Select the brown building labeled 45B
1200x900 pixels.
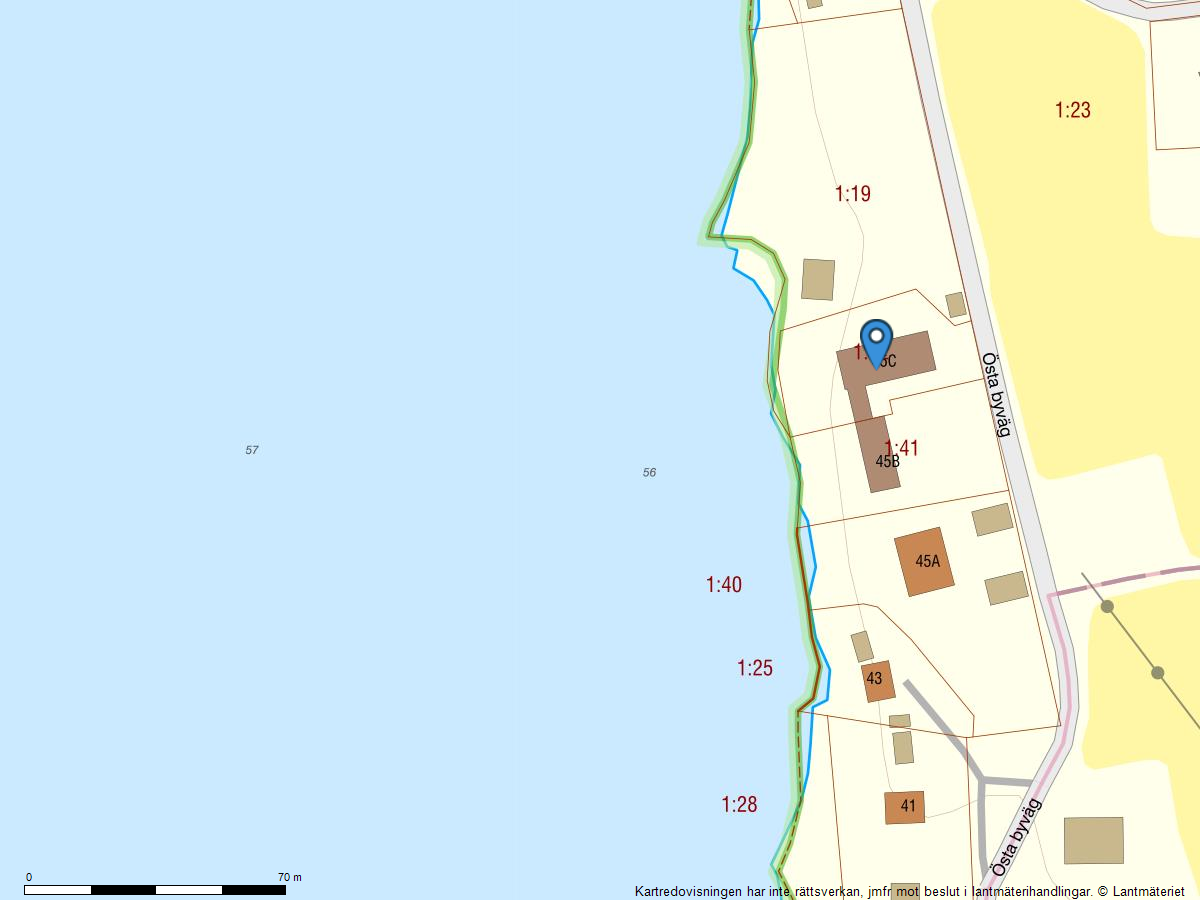[x=880, y=455]
